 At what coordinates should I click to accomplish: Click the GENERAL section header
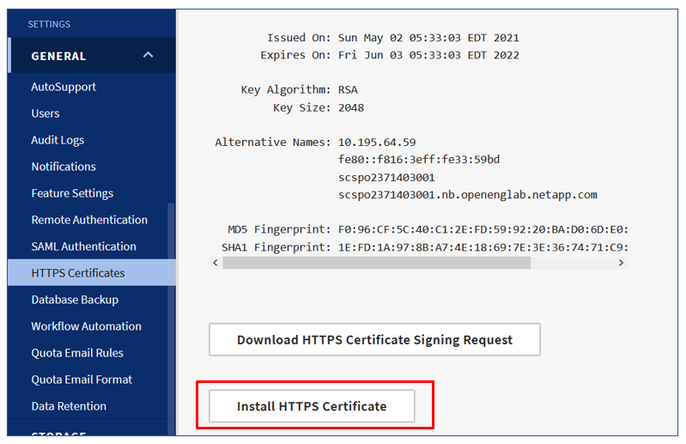click(x=91, y=56)
